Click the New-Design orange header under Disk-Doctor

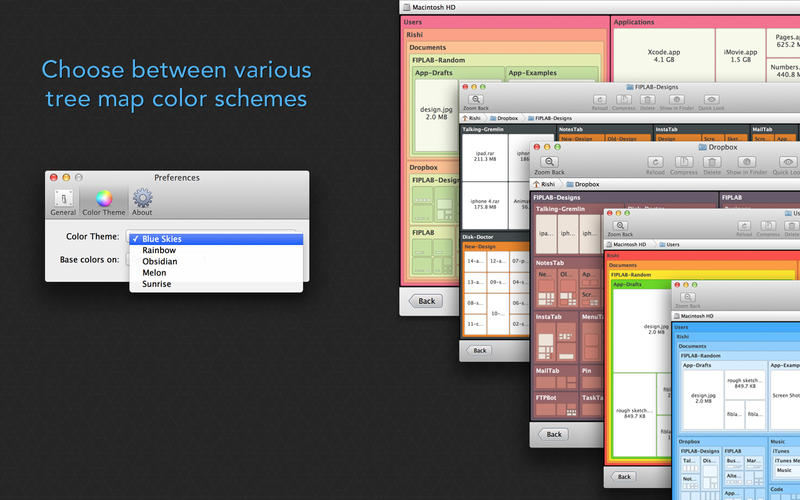tap(480, 246)
